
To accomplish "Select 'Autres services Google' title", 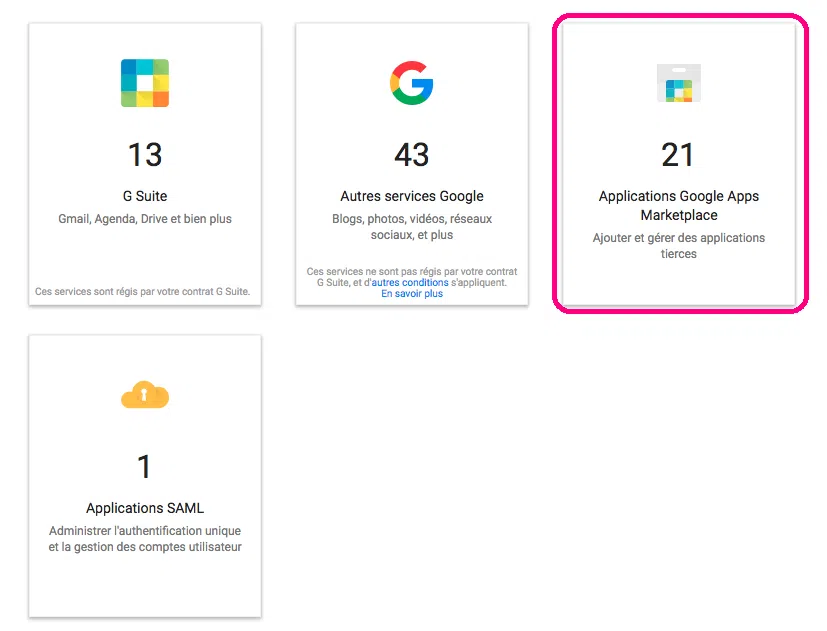I will pos(412,196).
